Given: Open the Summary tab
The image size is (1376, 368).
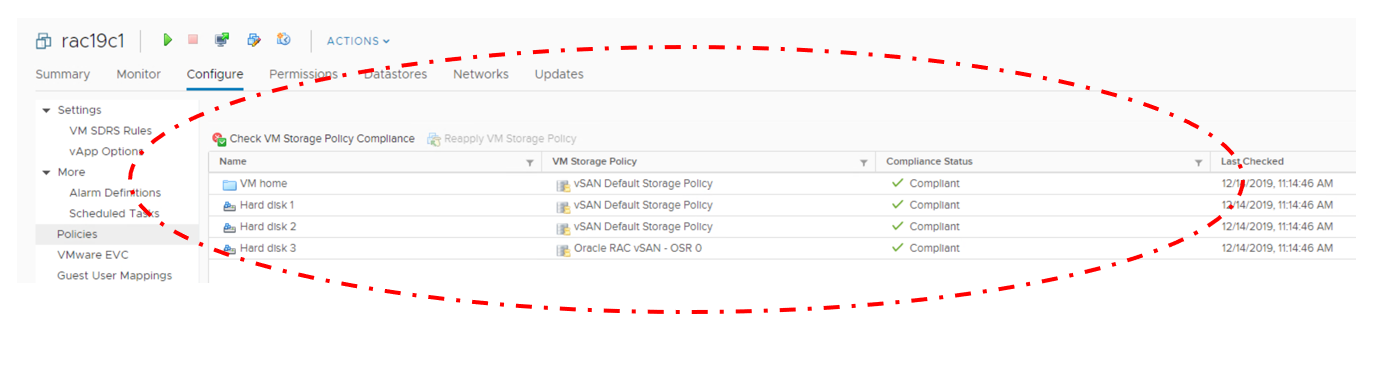Looking at the screenshot, I should pyautogui.click(x=62, y=74).
